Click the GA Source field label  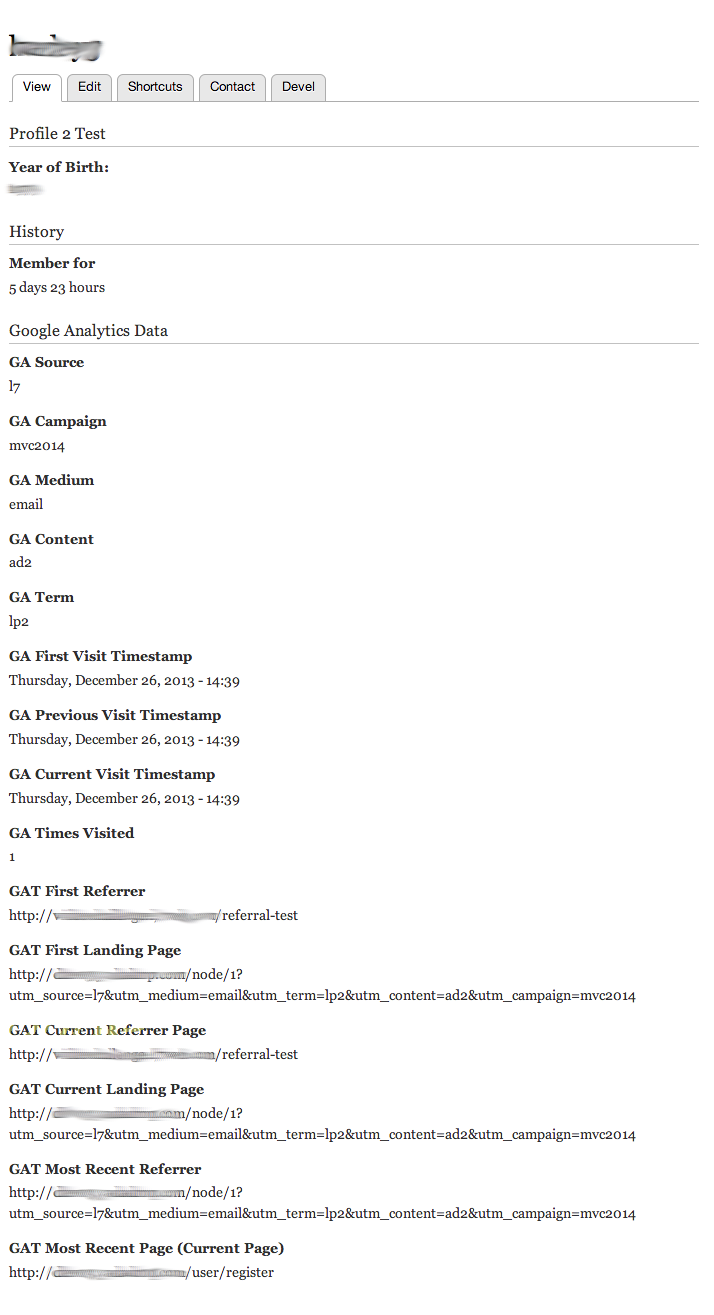click(x=47, y=362)
